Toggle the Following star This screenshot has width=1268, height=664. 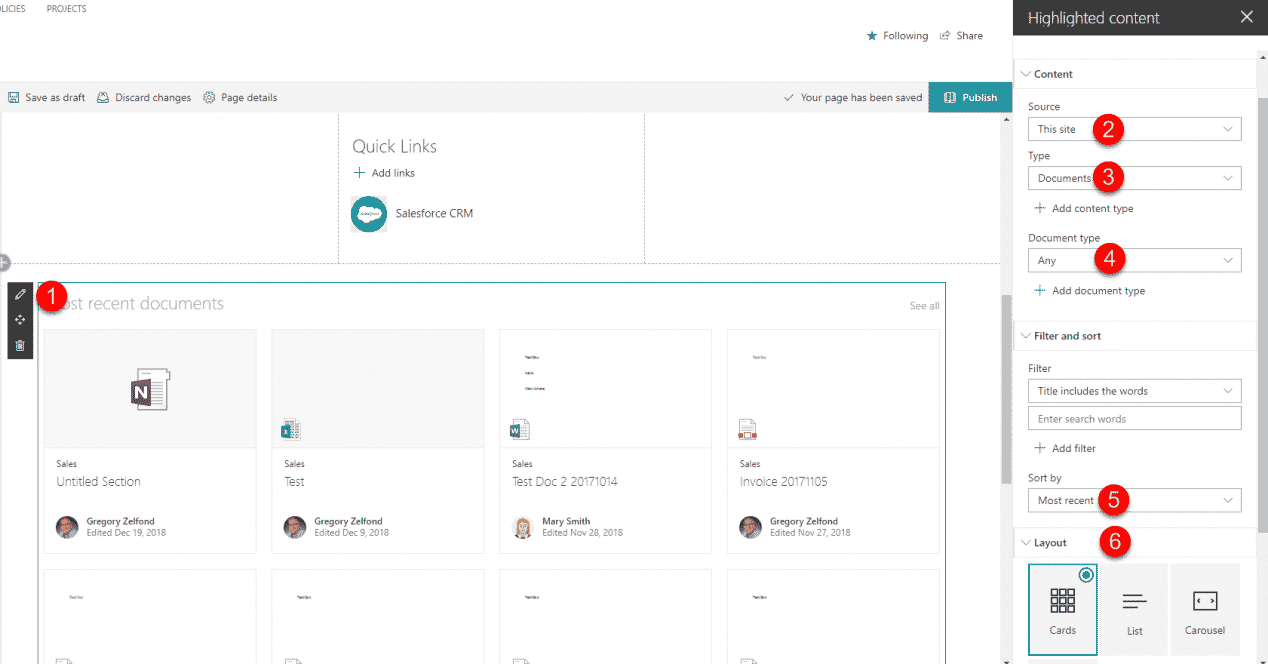pyautogui.click(x=871, y=35)
